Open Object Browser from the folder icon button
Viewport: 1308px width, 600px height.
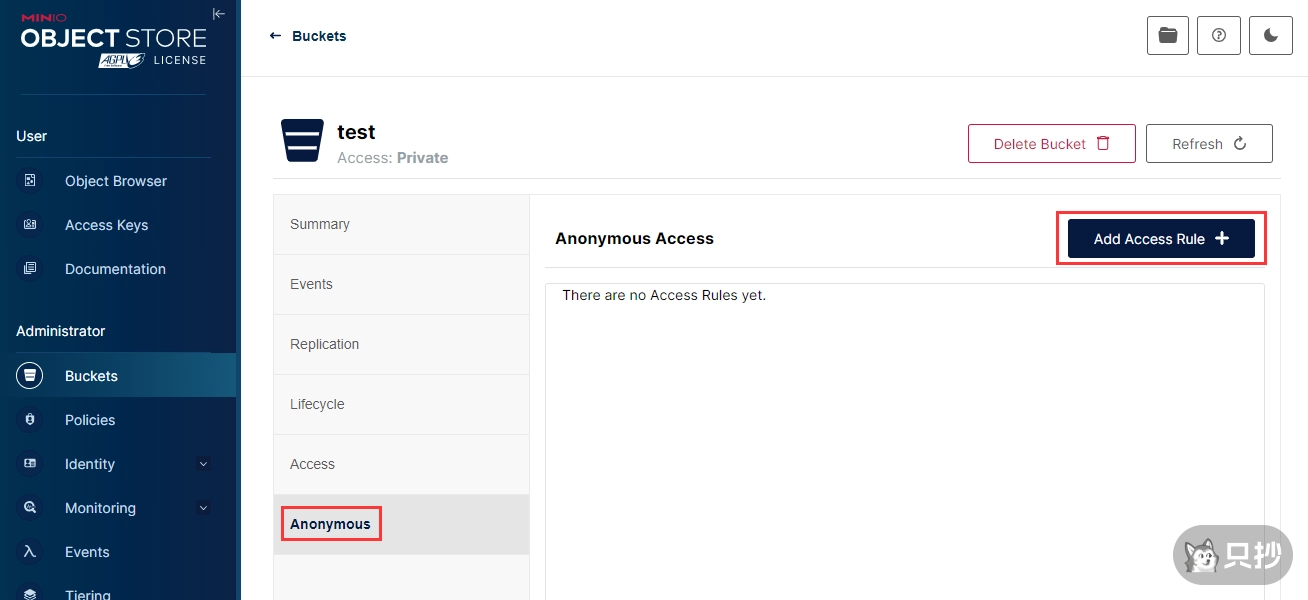tap(1167, 36)
